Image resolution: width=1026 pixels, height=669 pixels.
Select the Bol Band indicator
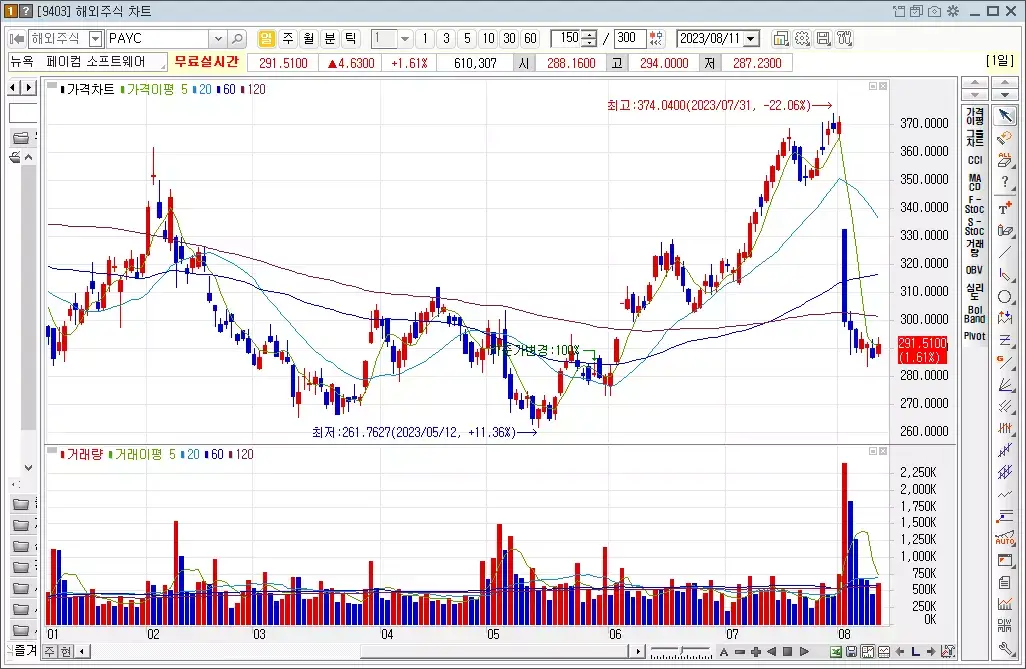[974, 314]
